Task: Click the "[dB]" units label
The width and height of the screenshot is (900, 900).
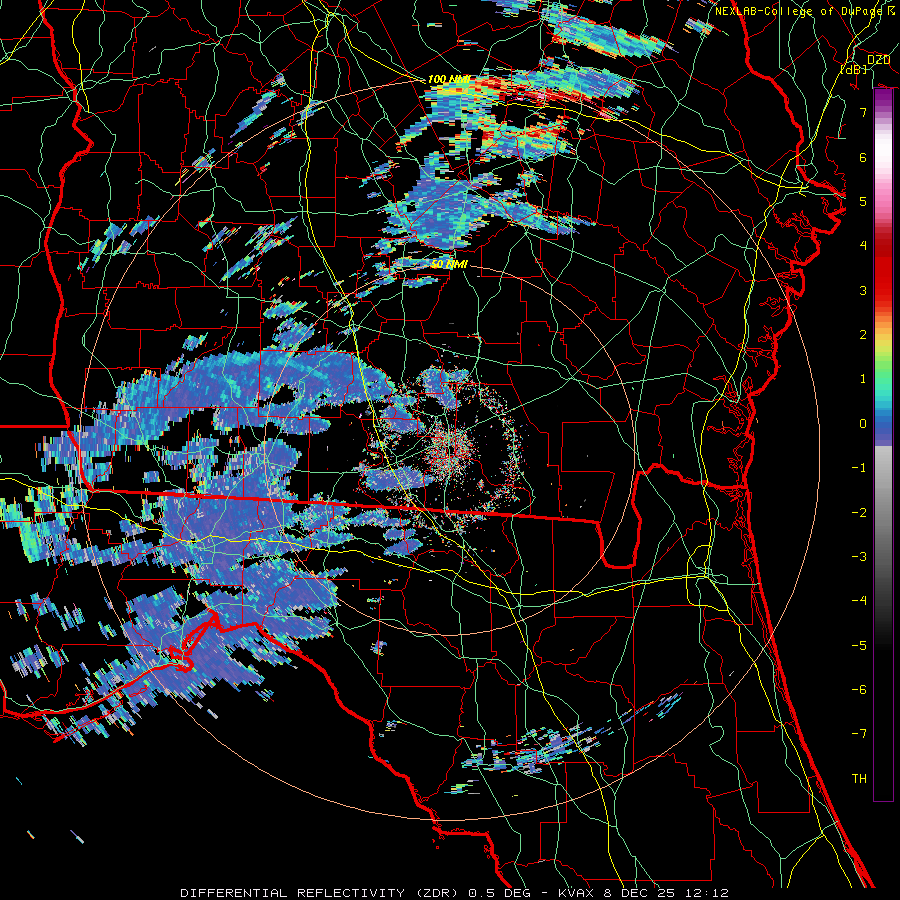Action: coord(854,69)
